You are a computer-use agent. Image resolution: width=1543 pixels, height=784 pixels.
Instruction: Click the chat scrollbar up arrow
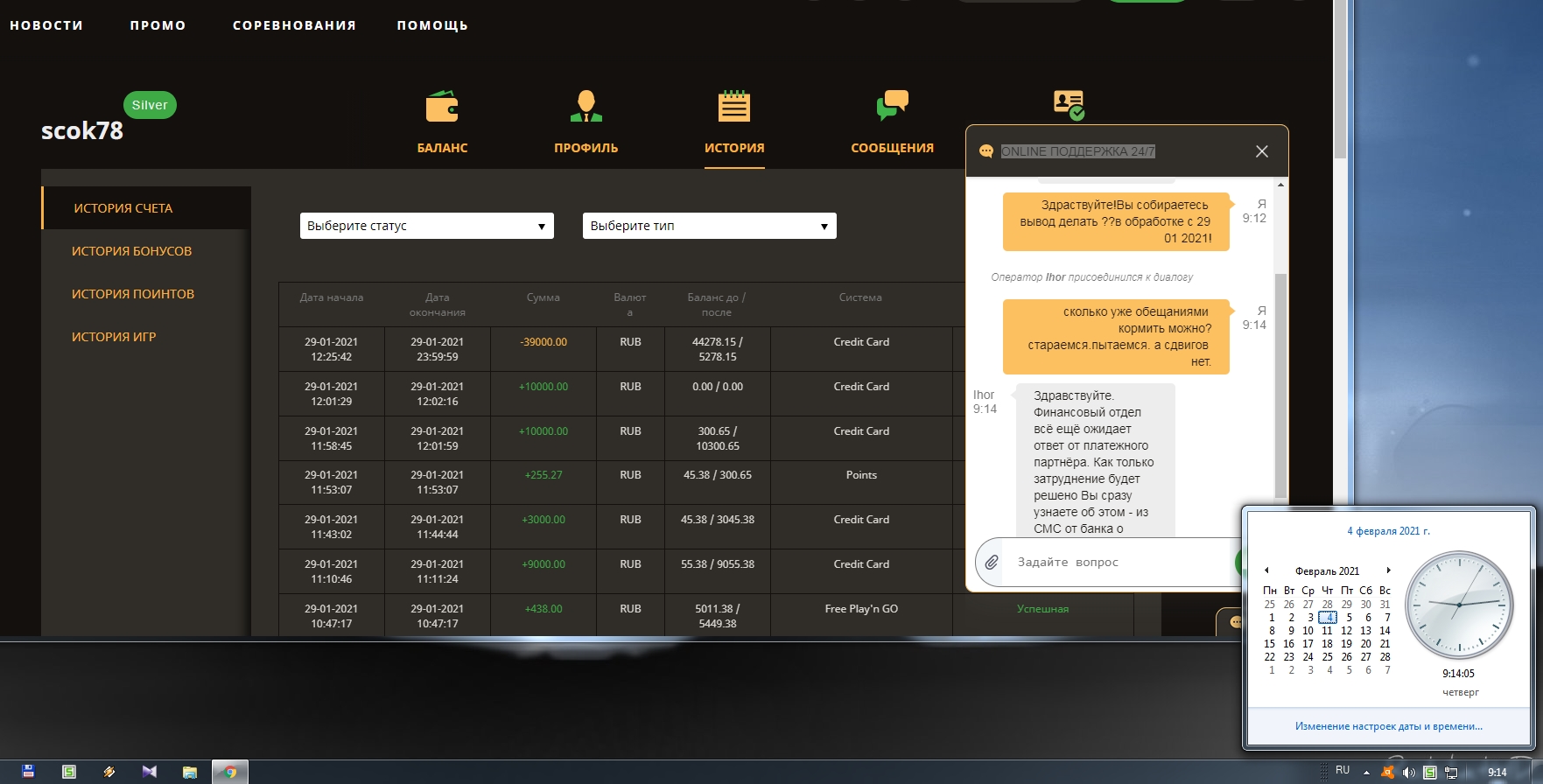(1280, 185)
